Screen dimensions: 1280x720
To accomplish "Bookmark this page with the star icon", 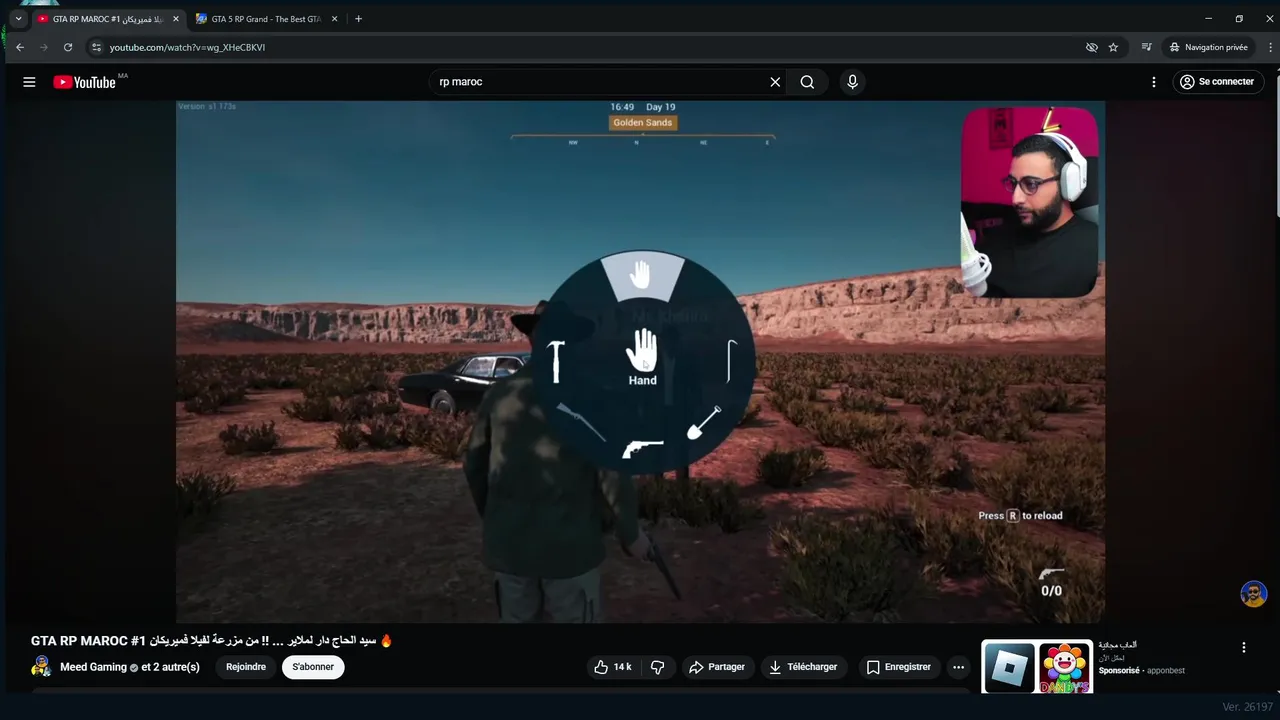I will 1113,47.
